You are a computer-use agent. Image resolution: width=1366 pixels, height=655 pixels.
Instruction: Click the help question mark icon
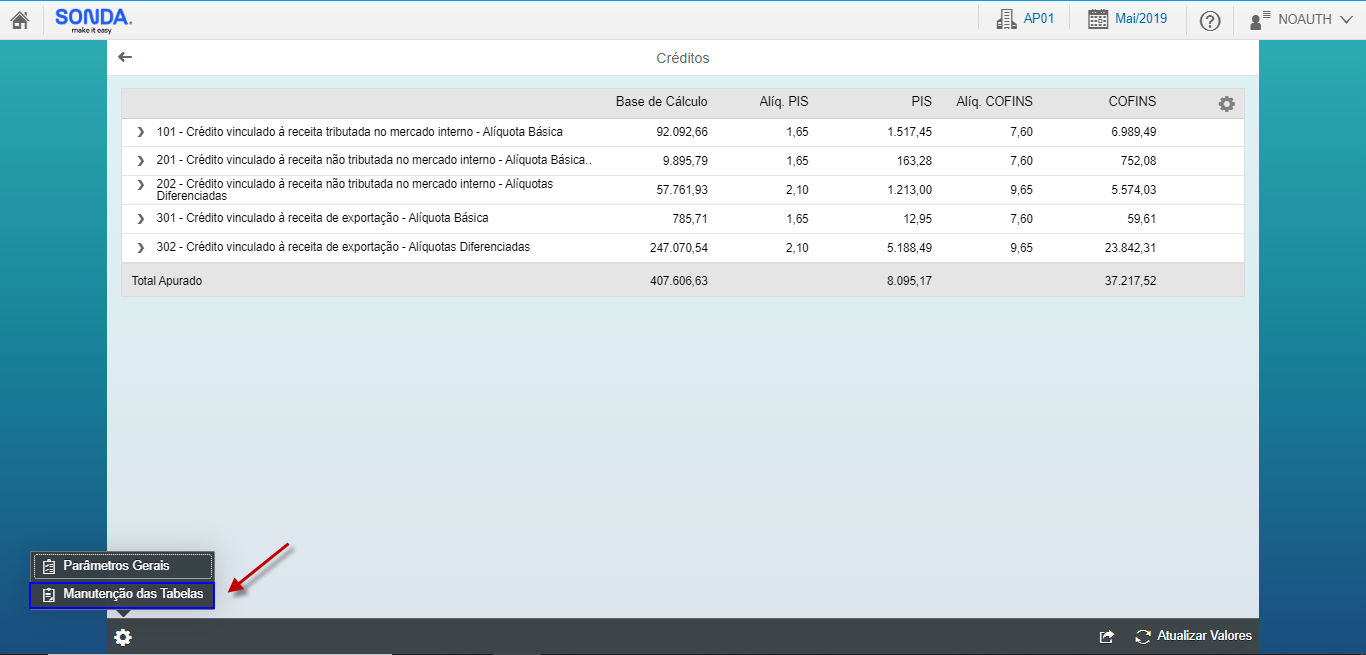click(1210, 20)
